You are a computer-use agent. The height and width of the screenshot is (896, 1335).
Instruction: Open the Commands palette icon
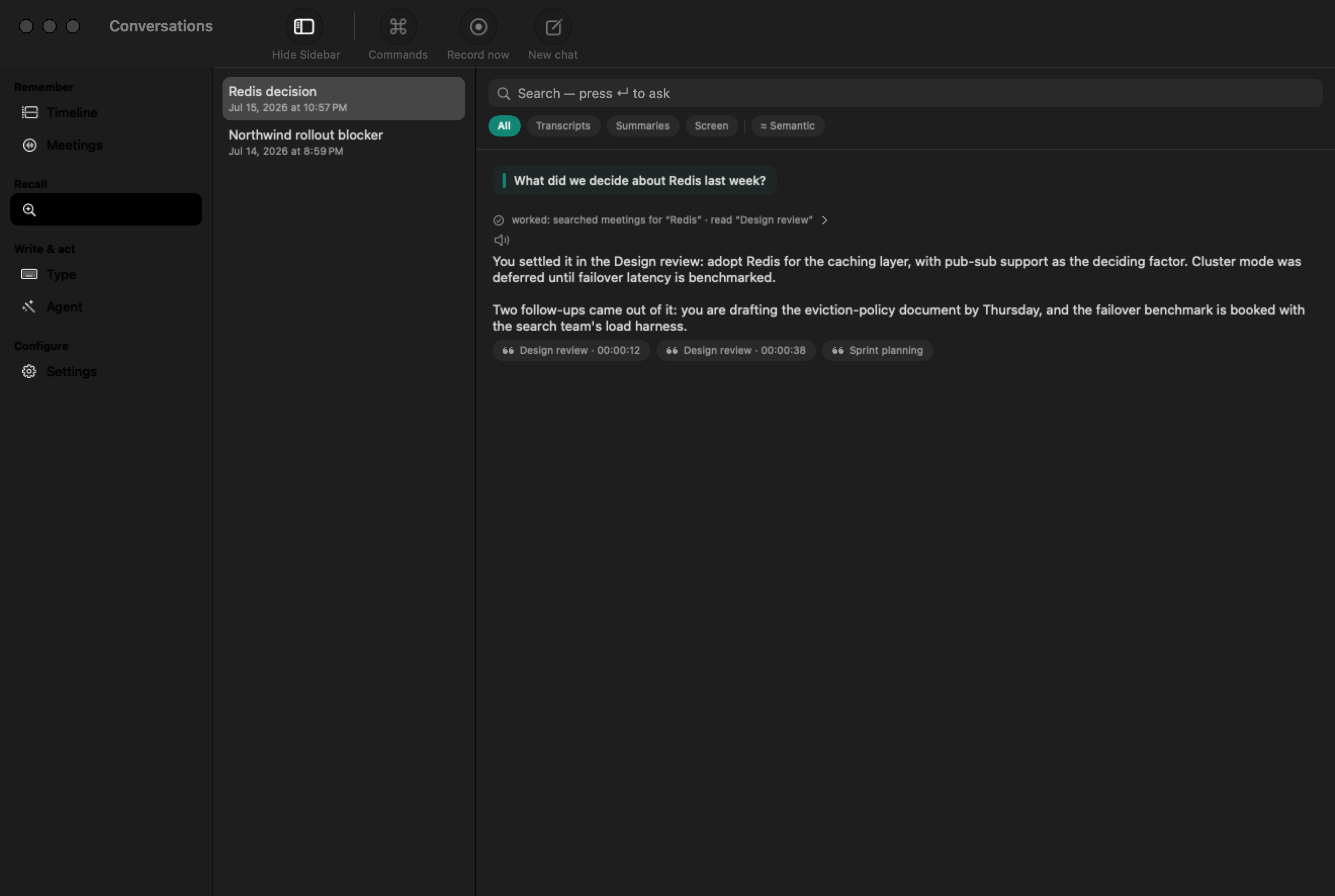click(x=398, y=26)
